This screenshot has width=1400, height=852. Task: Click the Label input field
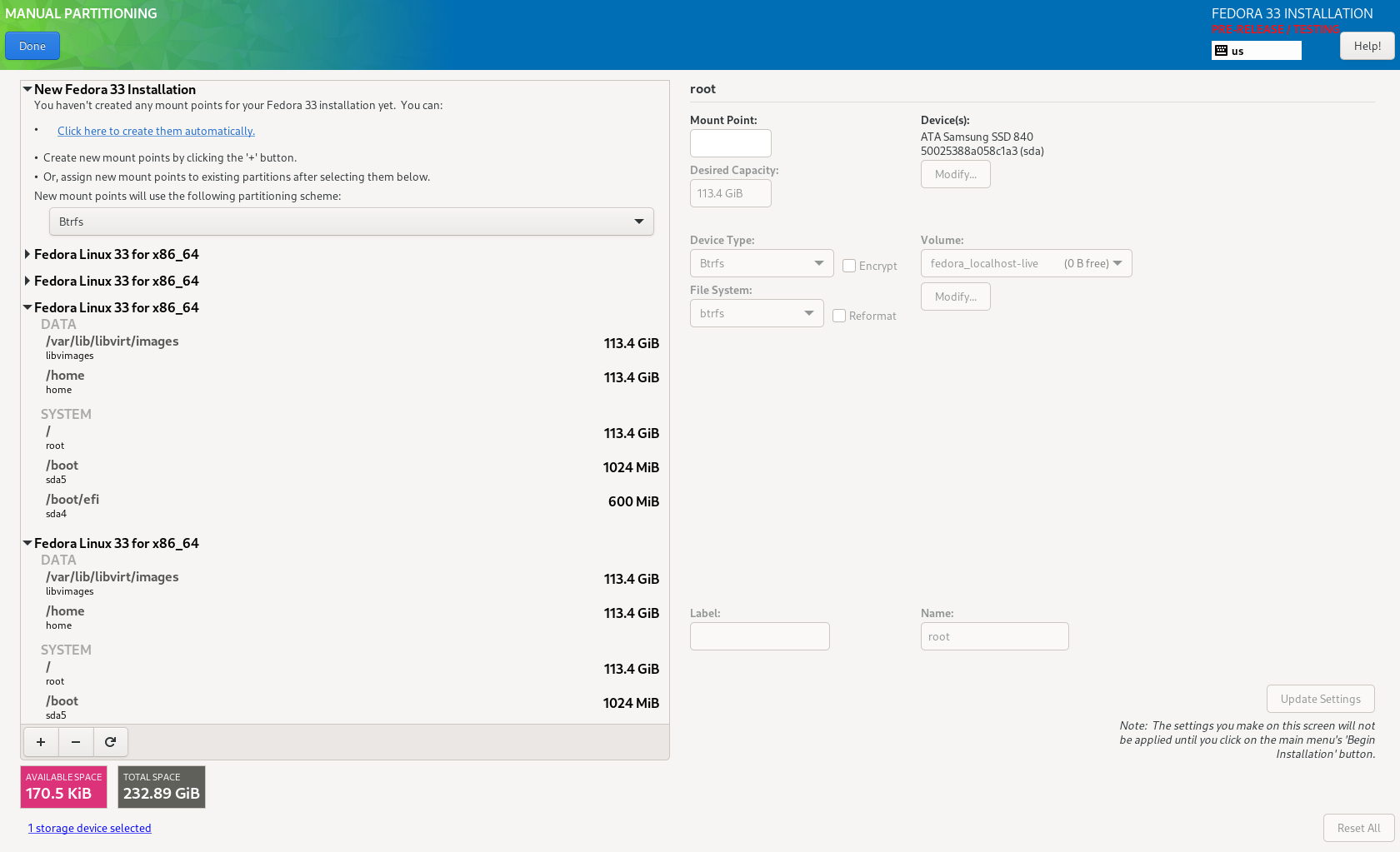(759, 636)
